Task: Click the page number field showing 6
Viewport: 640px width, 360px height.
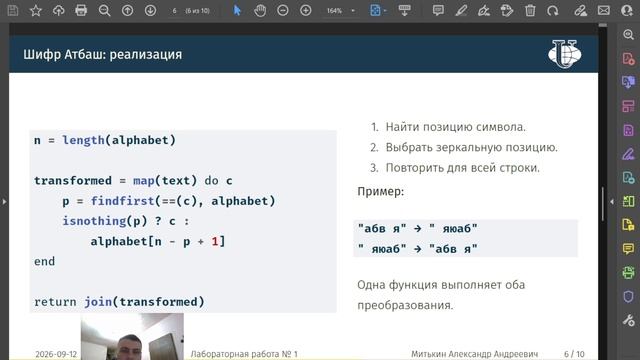Action: (174, 11)
